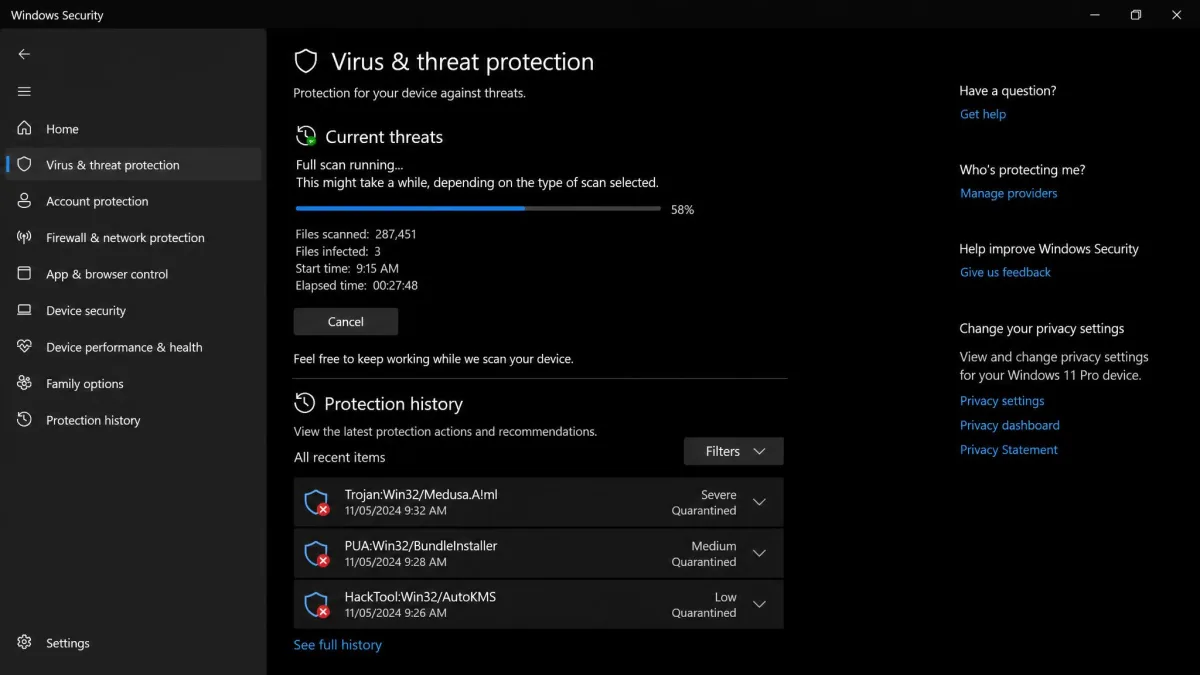Click the Current threats scan clock icon

point(306,136)
